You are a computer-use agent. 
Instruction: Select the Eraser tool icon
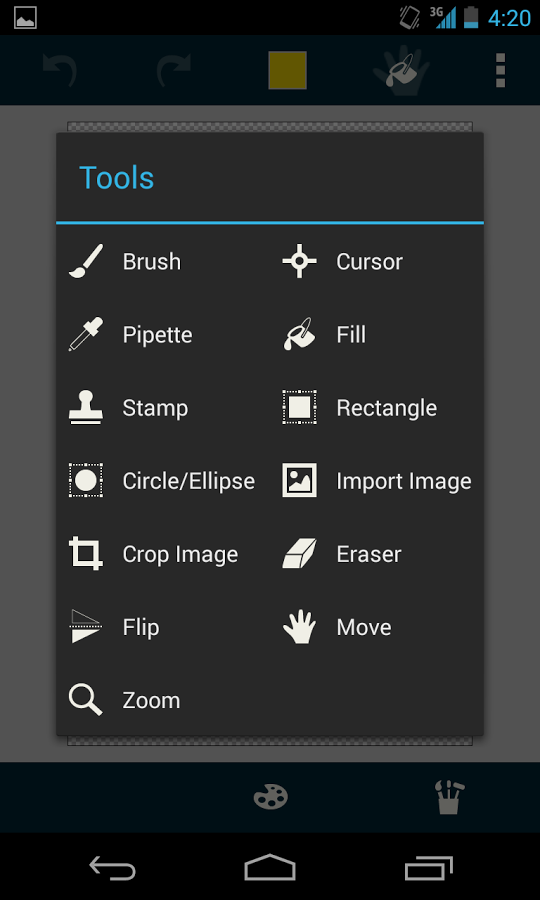(300, 554)
